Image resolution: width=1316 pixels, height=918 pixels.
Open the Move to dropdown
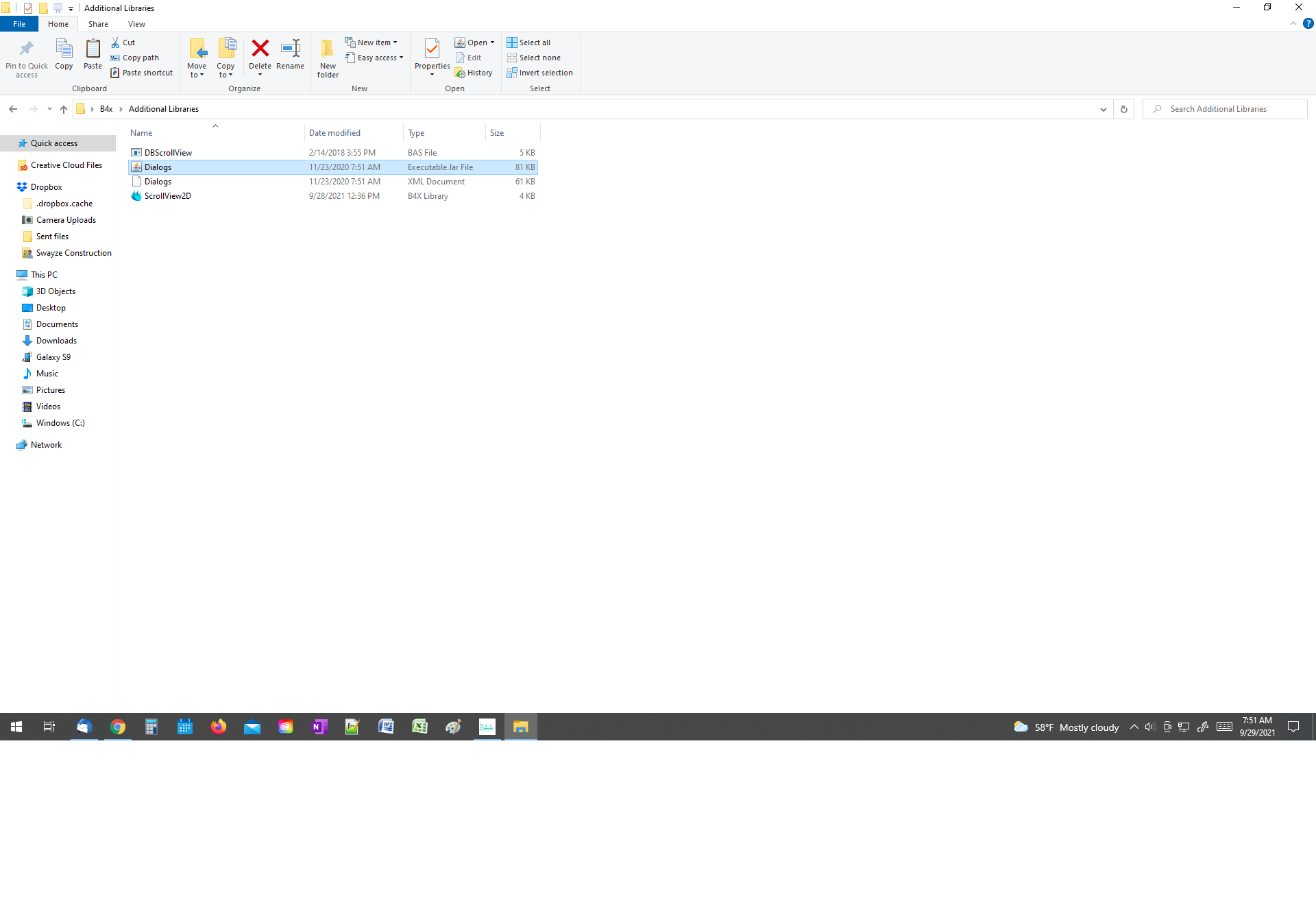pos(197,71)
